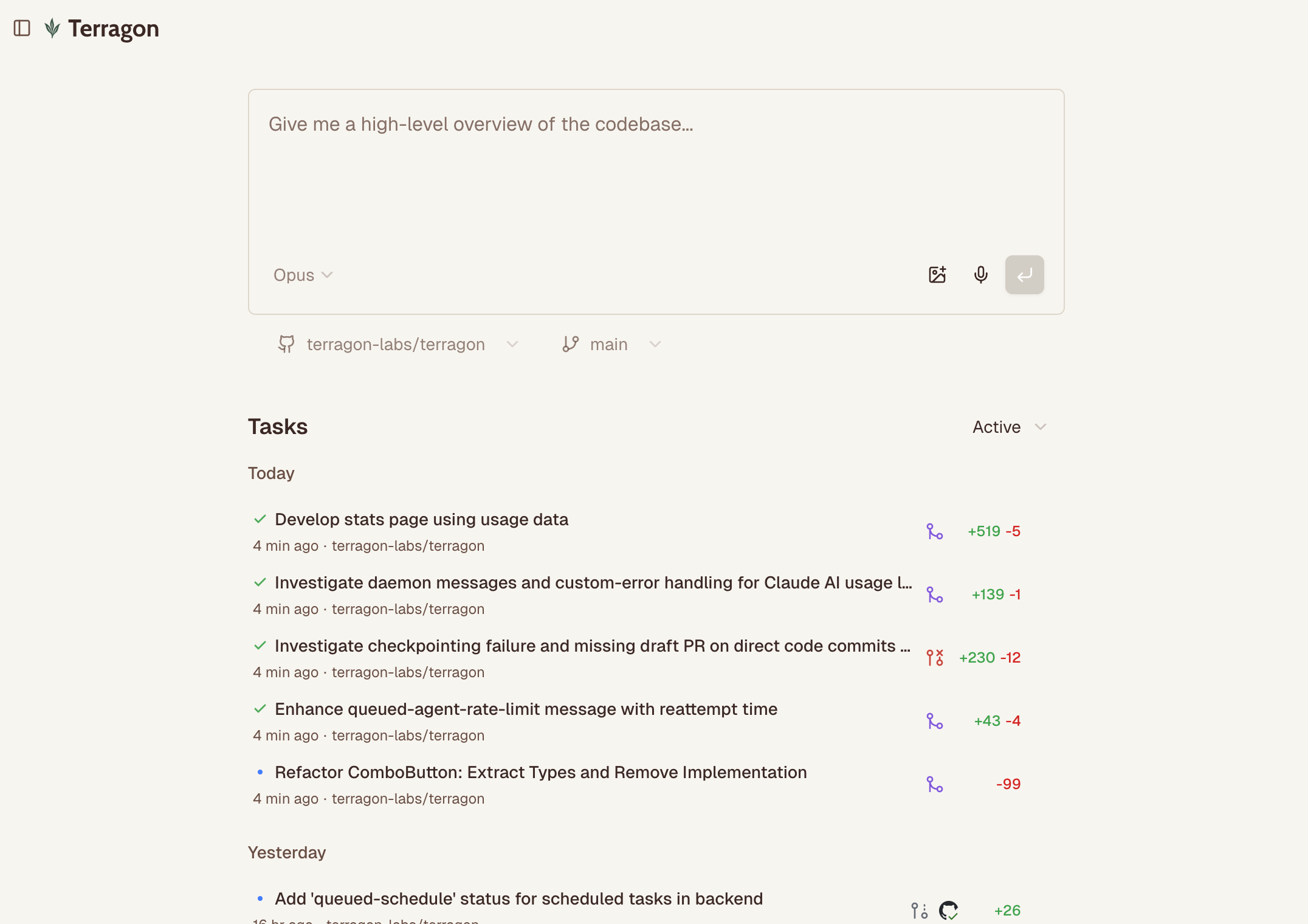Screen dimensions: 1308x924
Task: Expand the repository dropdown for terragon-labs/terragon
Action: [x=512, y=344]
